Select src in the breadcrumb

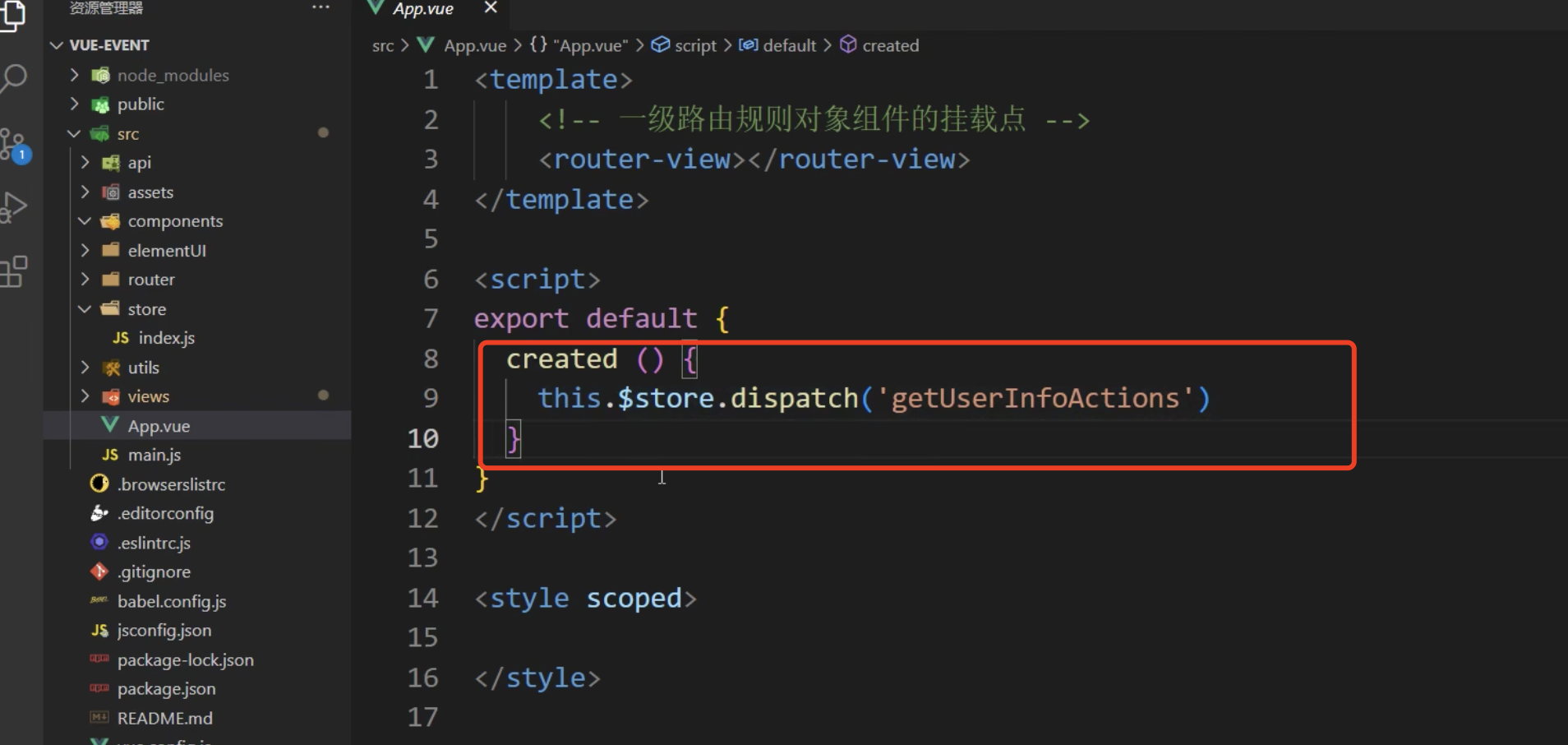point(383,46)
